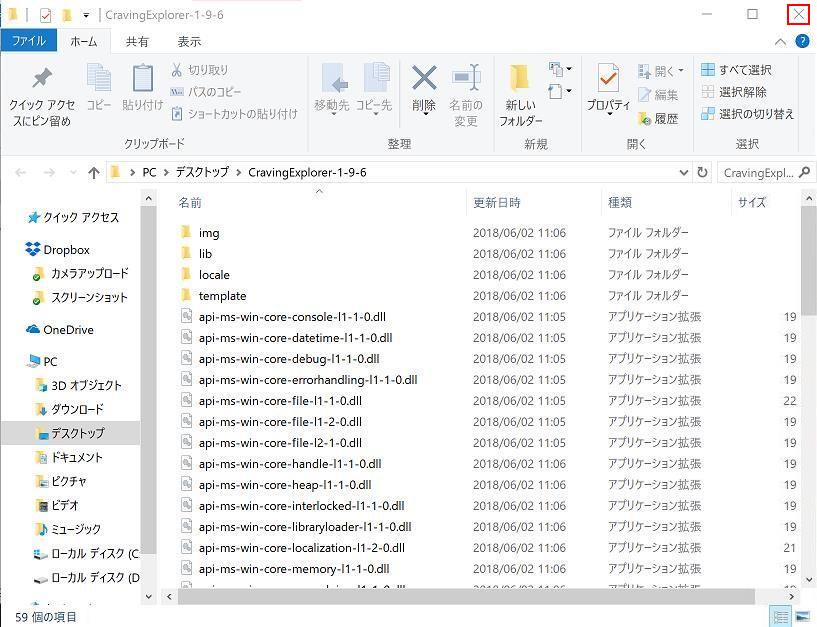This screenshot has height=627, width=817.
Task: Switch to Large icons view in status bar
Action: click(803, 617)
